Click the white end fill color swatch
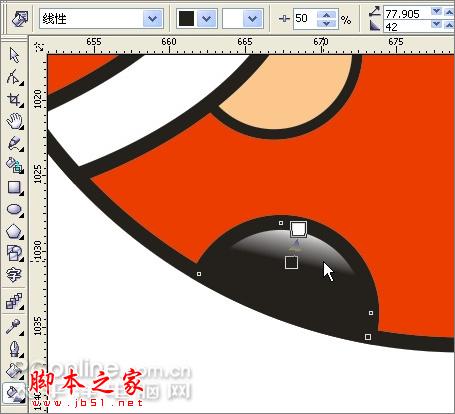This screenshot has height=414, width=455. (x=233, y=19)
